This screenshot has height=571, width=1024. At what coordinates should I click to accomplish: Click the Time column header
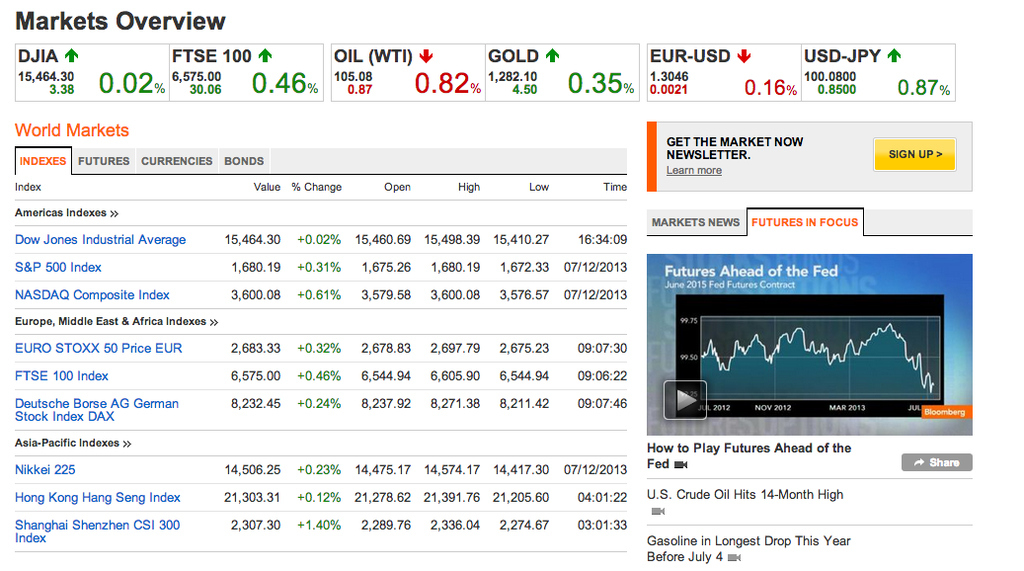tap(615, 187)
